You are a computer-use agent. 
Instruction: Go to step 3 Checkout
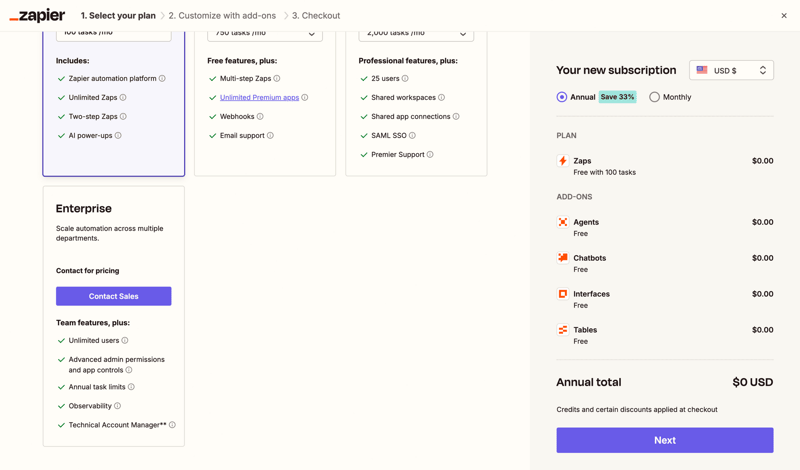[316, 16]
